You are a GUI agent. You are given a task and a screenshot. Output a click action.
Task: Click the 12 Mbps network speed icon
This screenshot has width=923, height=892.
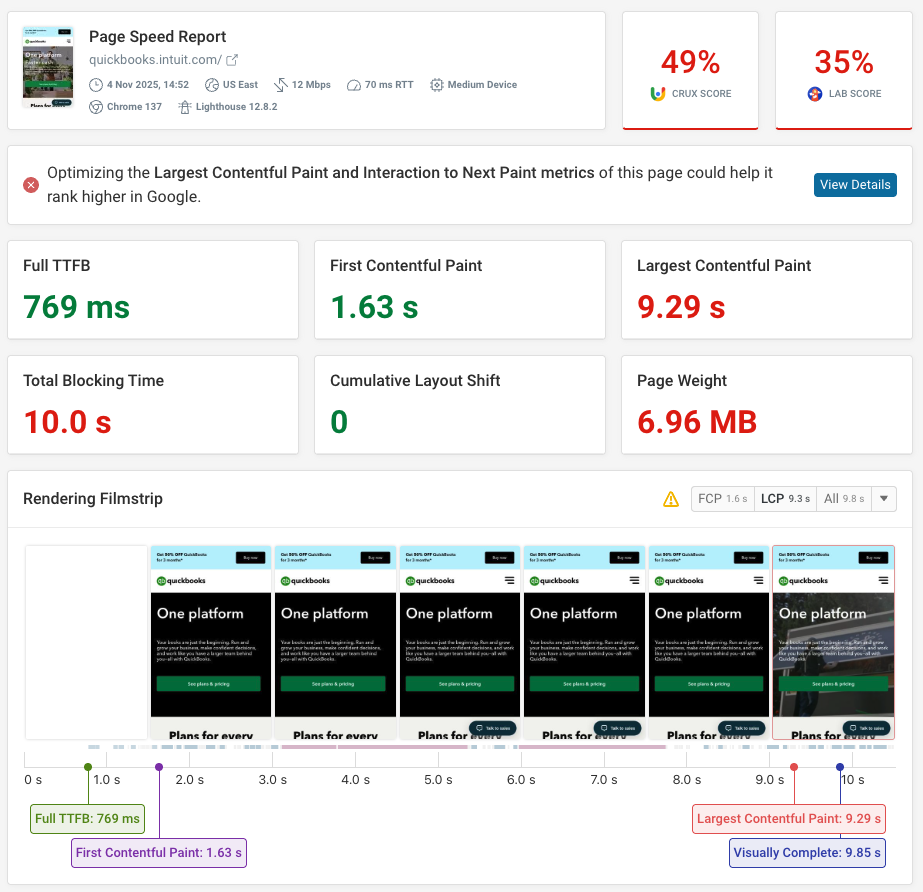pyautogui.click(x=281, y=84)
